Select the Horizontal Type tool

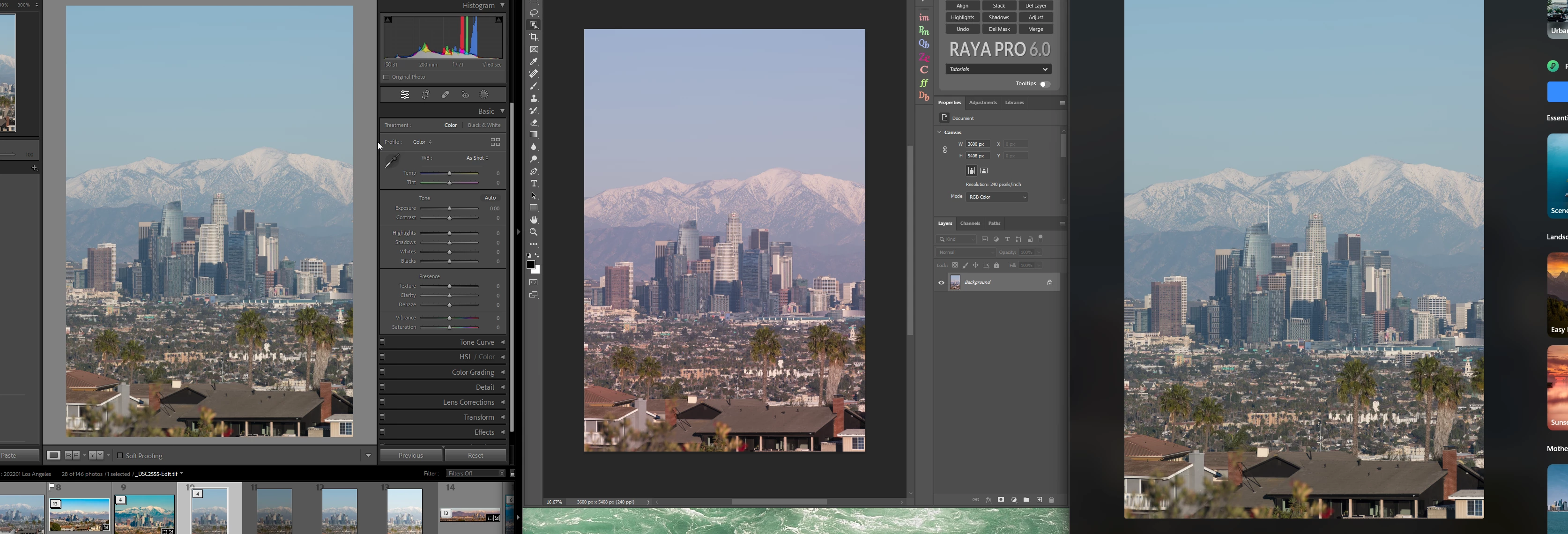click(534, 183)
